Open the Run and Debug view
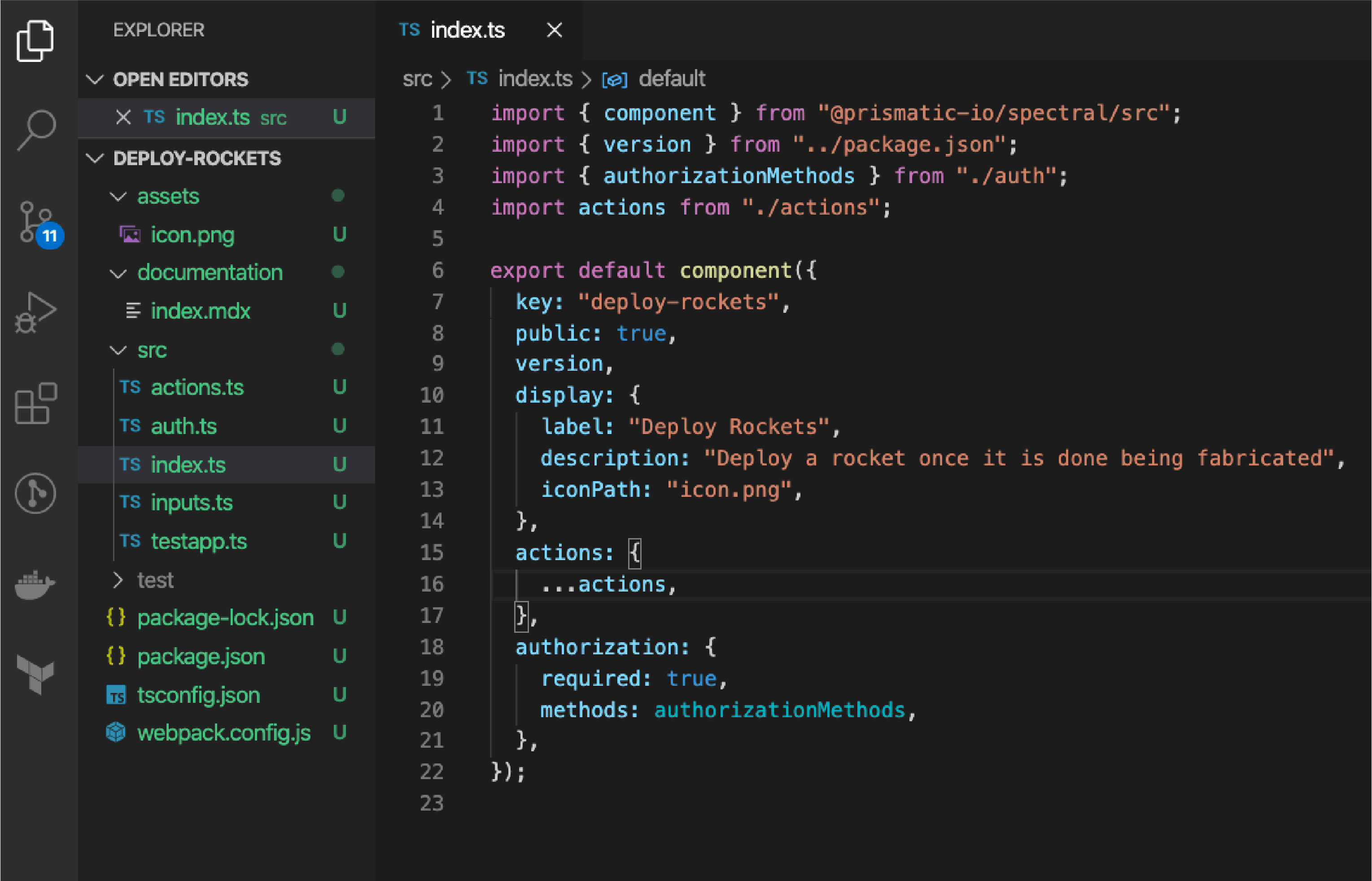The image size is (1372, 881). tap(35, 313)
